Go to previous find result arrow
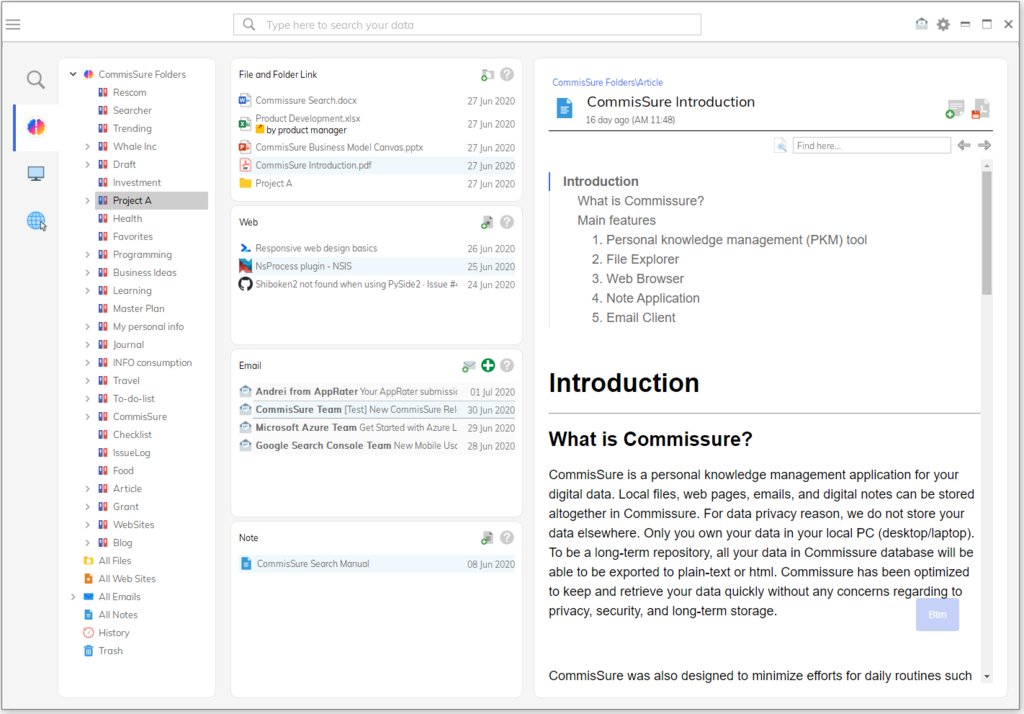 point(964,145)
